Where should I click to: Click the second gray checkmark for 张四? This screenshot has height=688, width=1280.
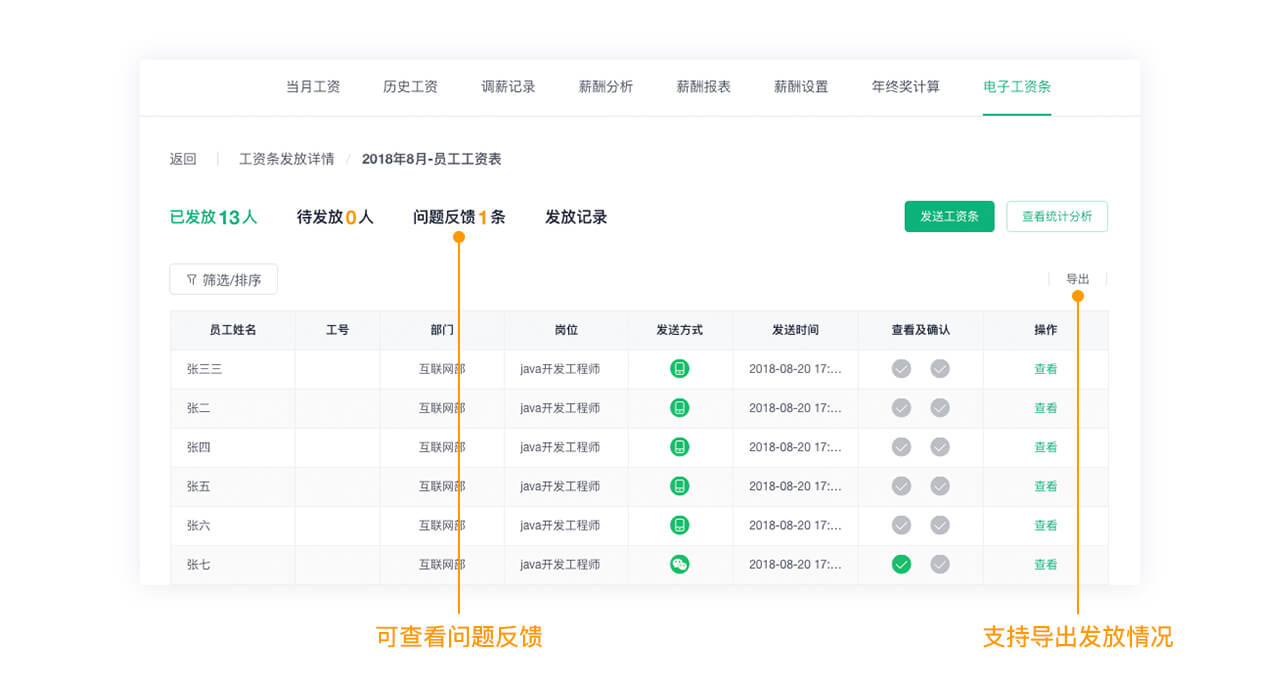pyautogui.click(x=940, y=447)
